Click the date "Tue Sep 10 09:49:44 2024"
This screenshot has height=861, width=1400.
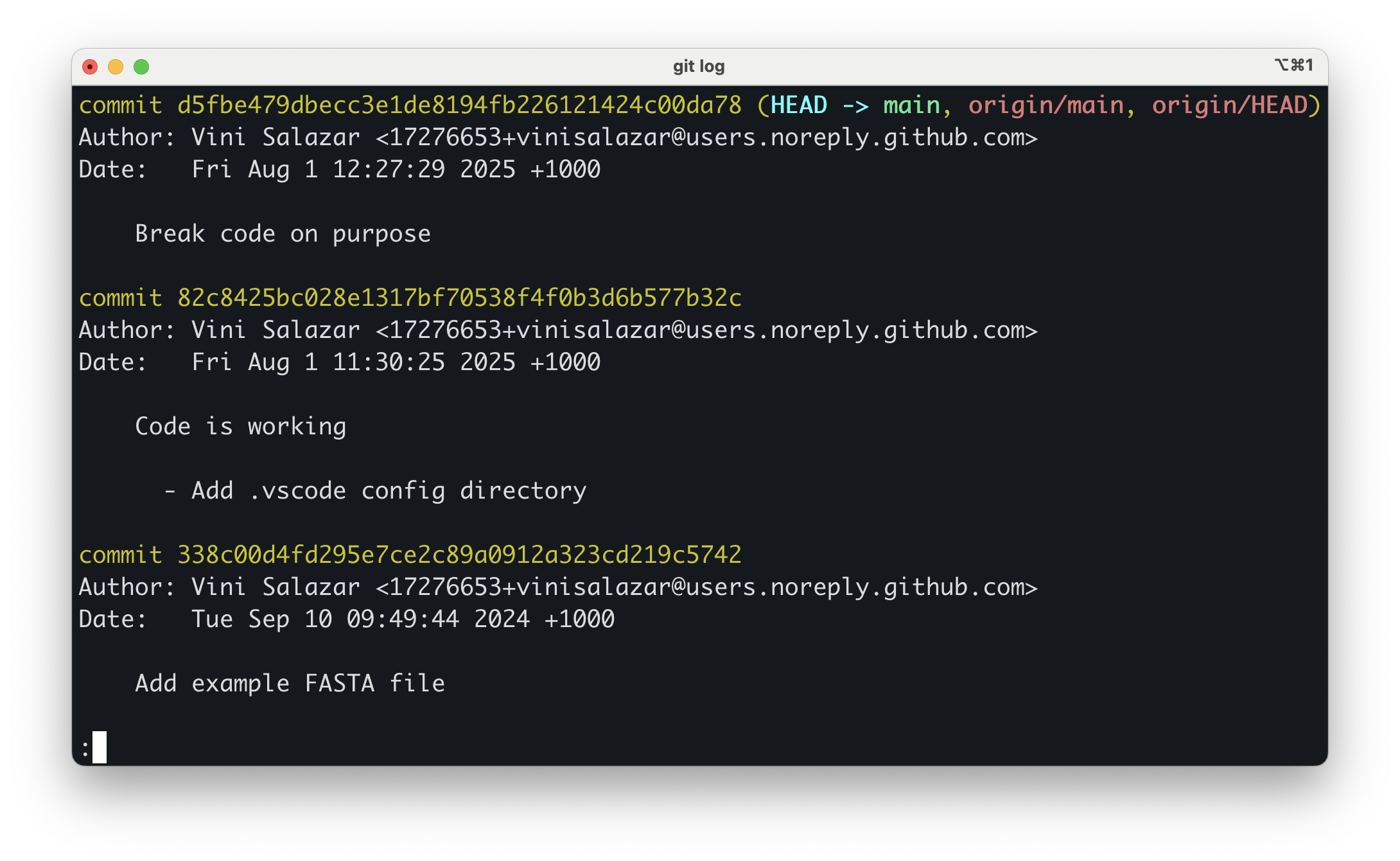coord(403,619)
